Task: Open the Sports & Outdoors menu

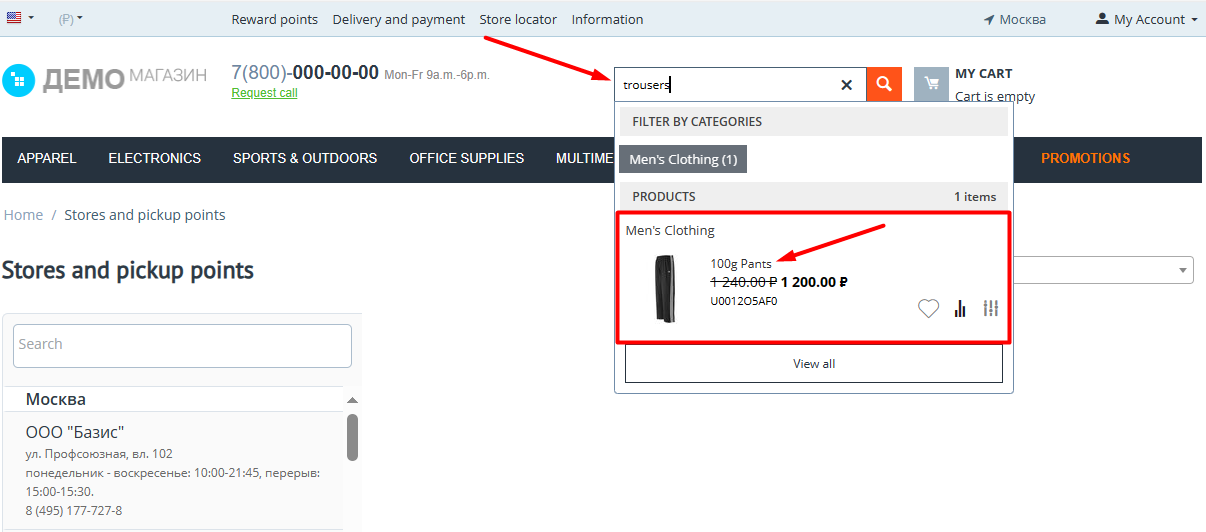Action: tap(305, 158)
